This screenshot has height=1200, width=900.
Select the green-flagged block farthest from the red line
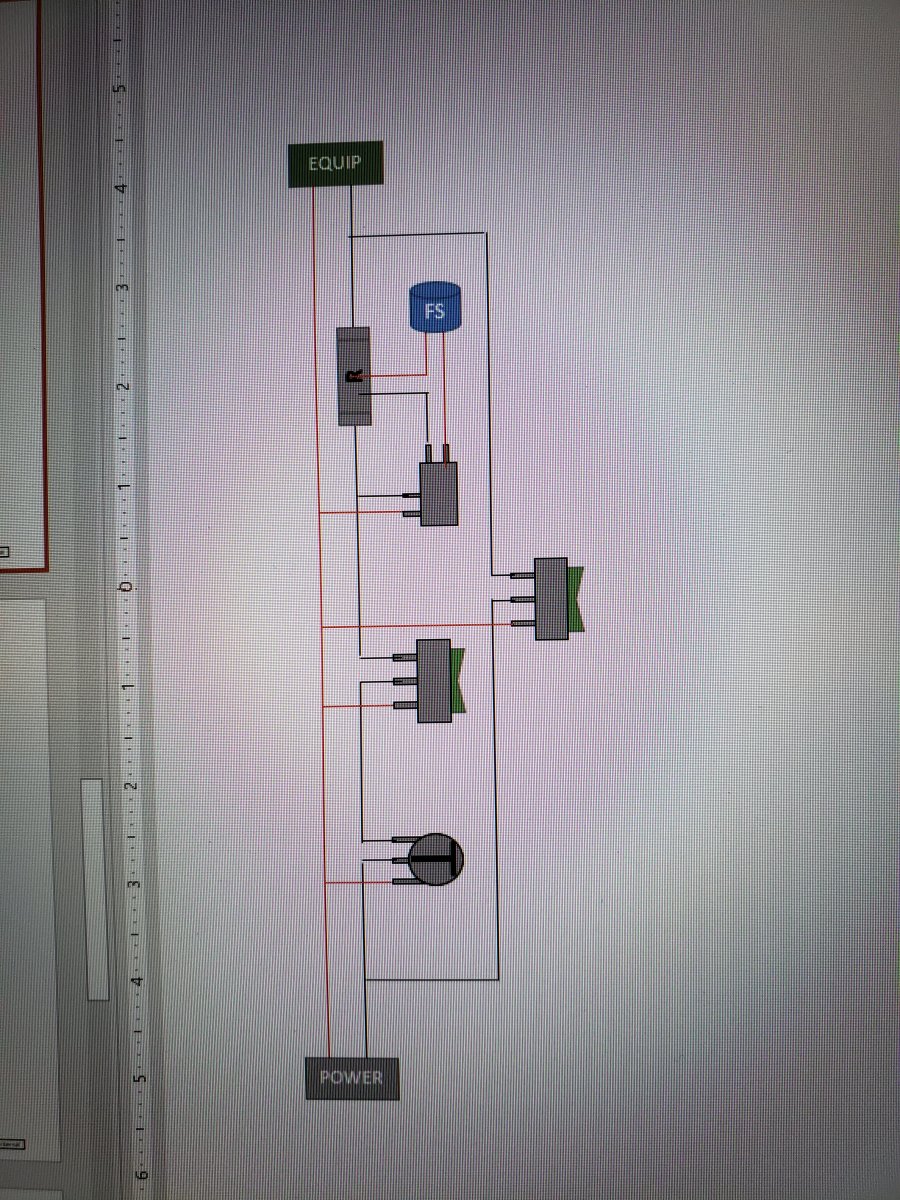(558, 598)
